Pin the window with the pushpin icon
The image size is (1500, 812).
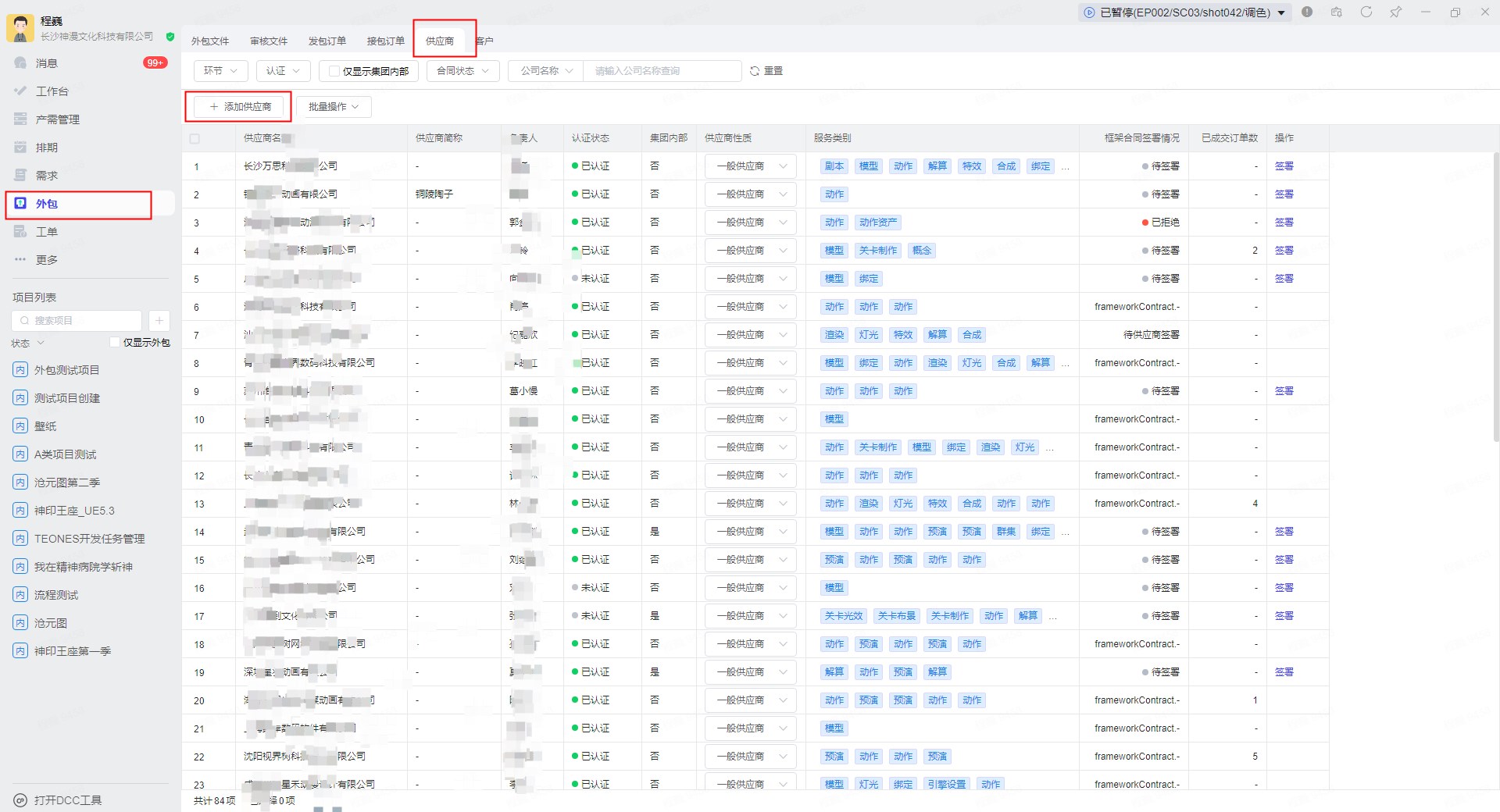tap(1395, 12)
